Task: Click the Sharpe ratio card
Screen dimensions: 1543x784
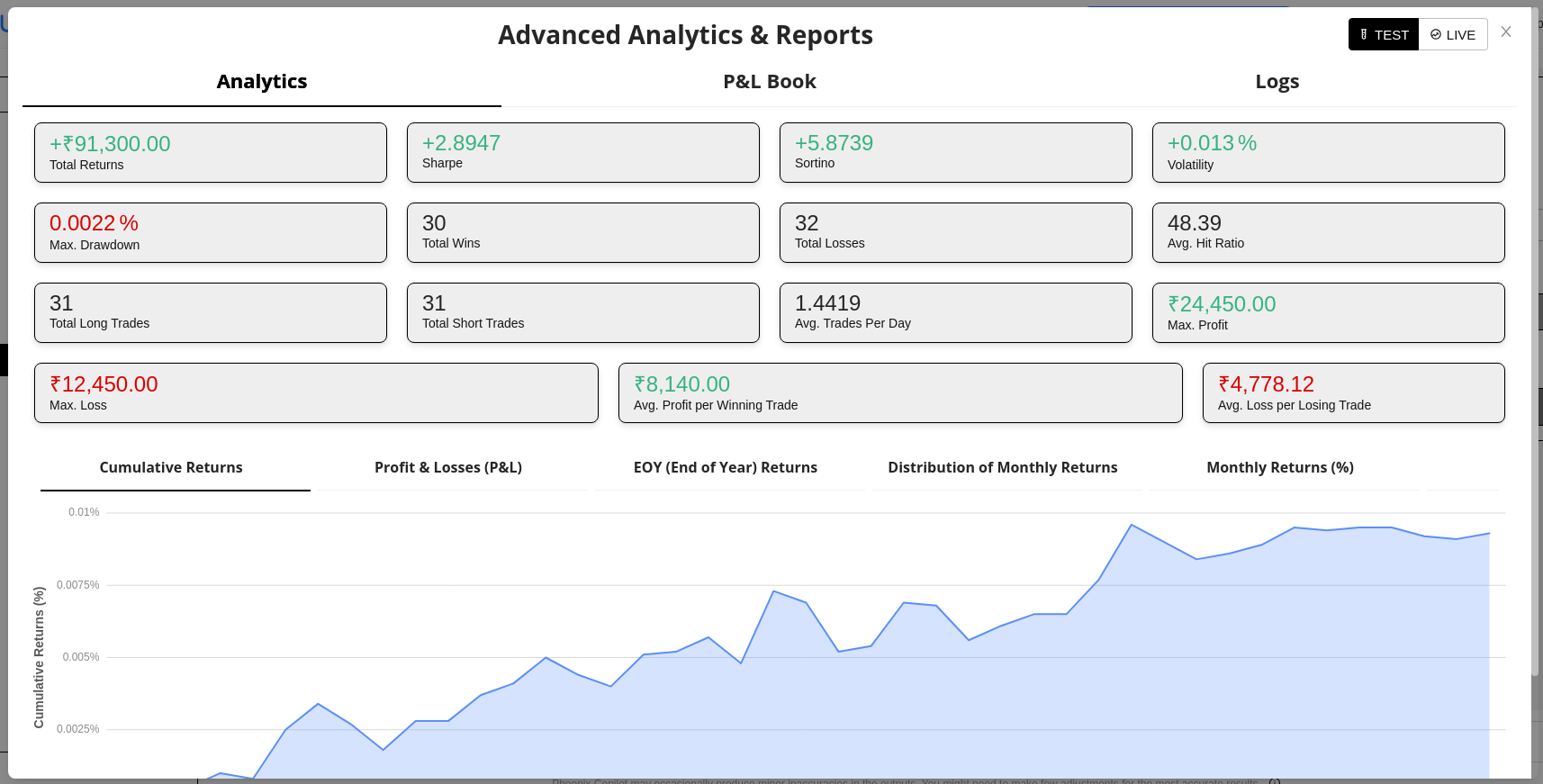Action: (582, 153)
